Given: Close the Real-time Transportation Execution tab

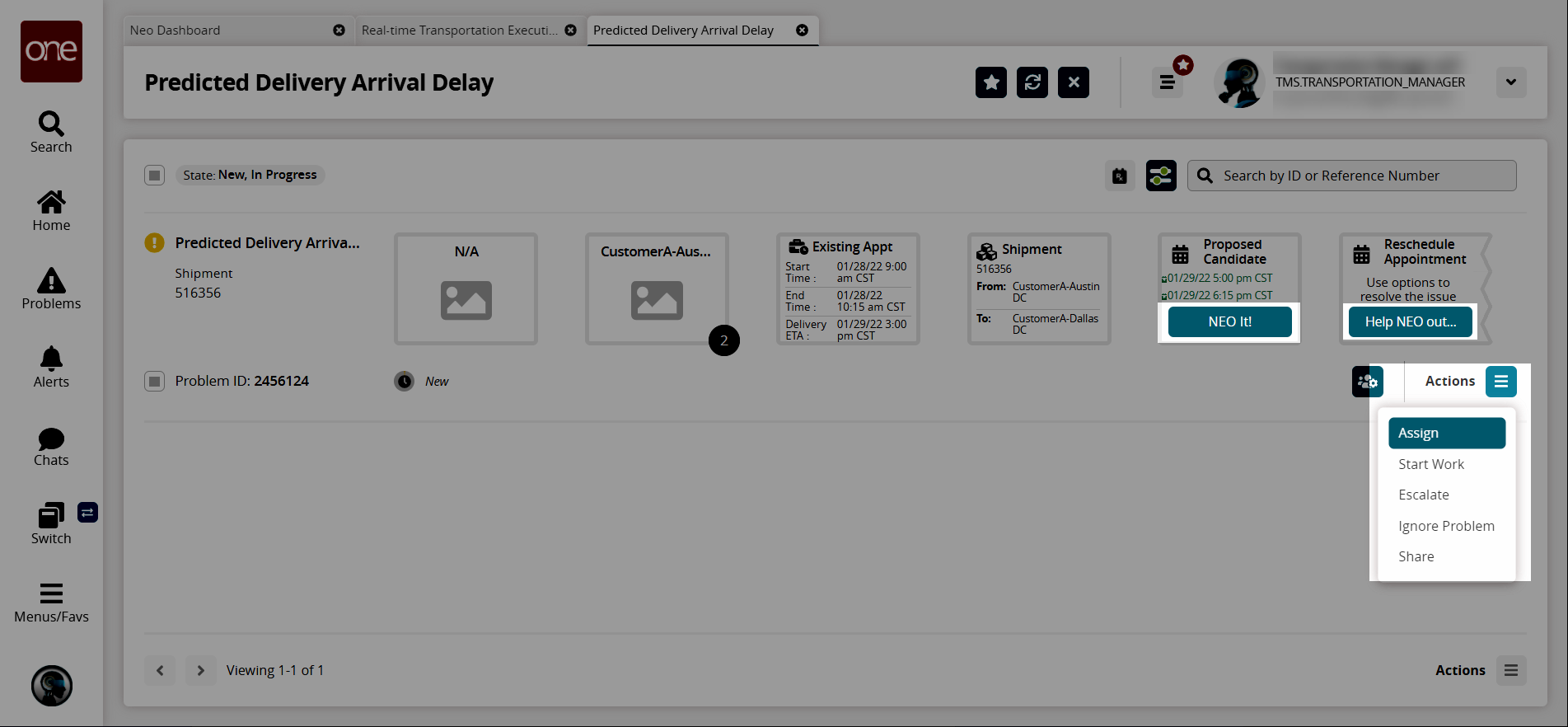Looking at the screenshot, I should tap(570, 30).
